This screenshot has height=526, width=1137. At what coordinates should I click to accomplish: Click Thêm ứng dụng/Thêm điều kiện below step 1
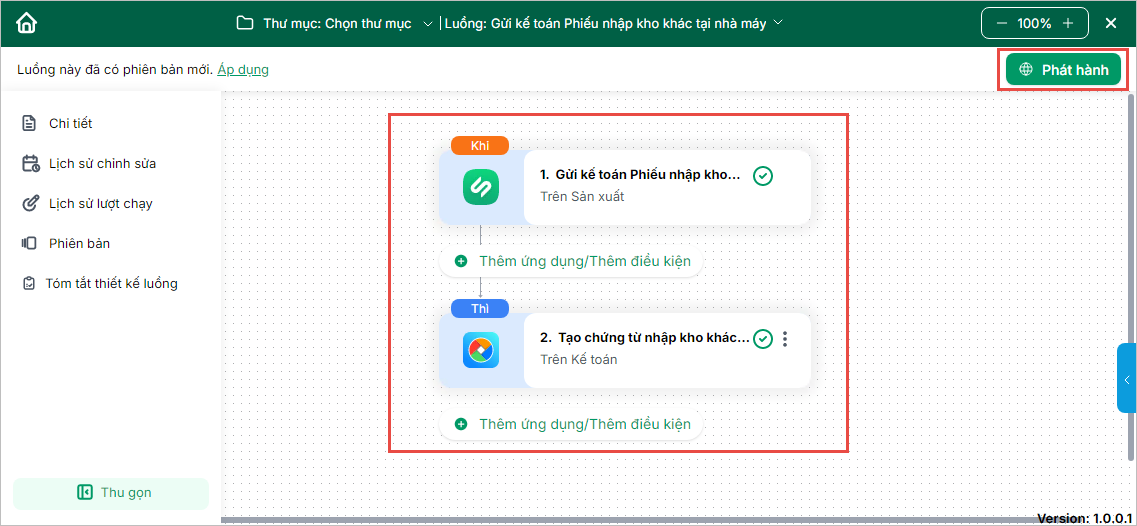571,260
